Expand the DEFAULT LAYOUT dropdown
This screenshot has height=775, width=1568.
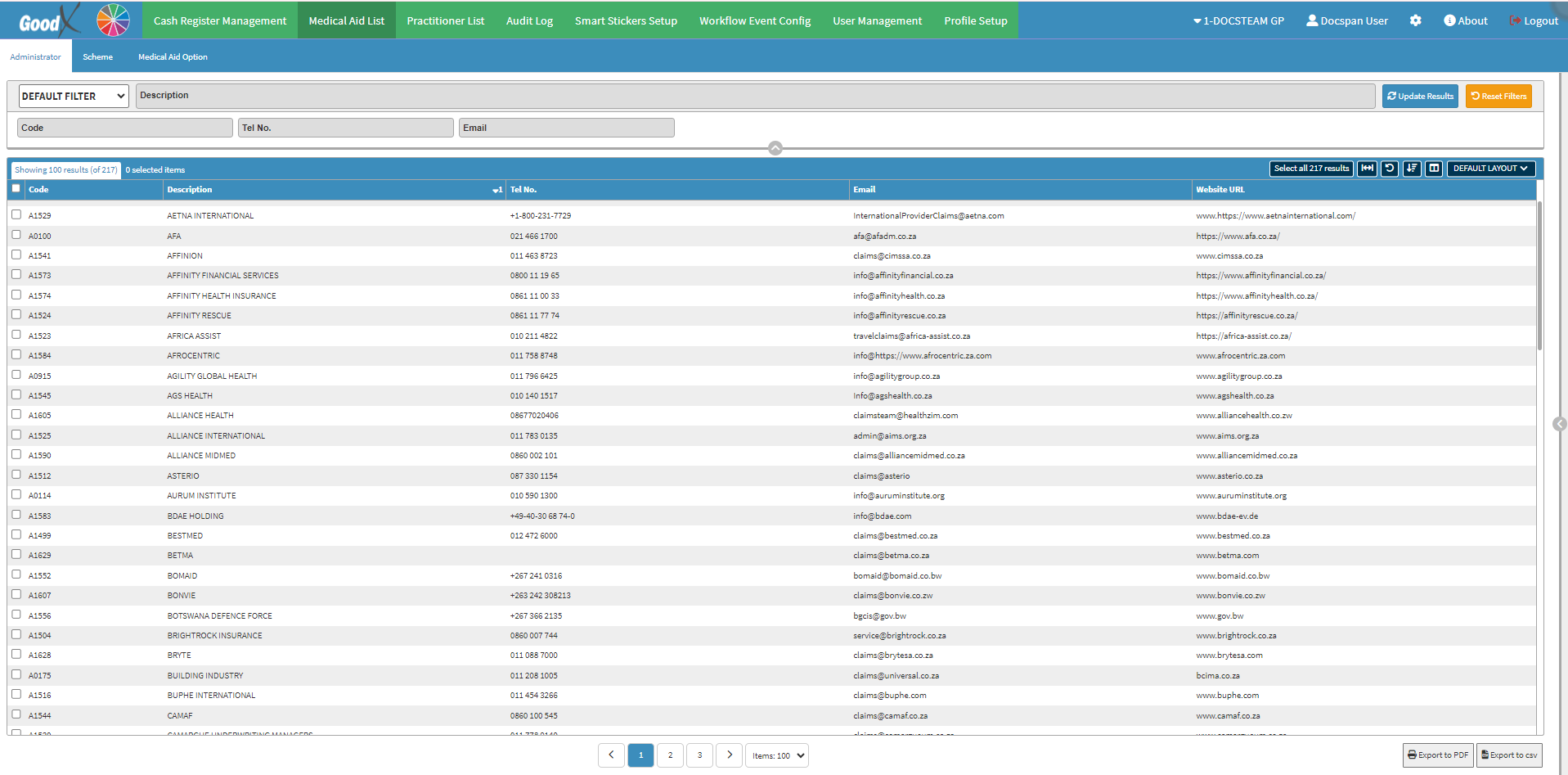1490,169
